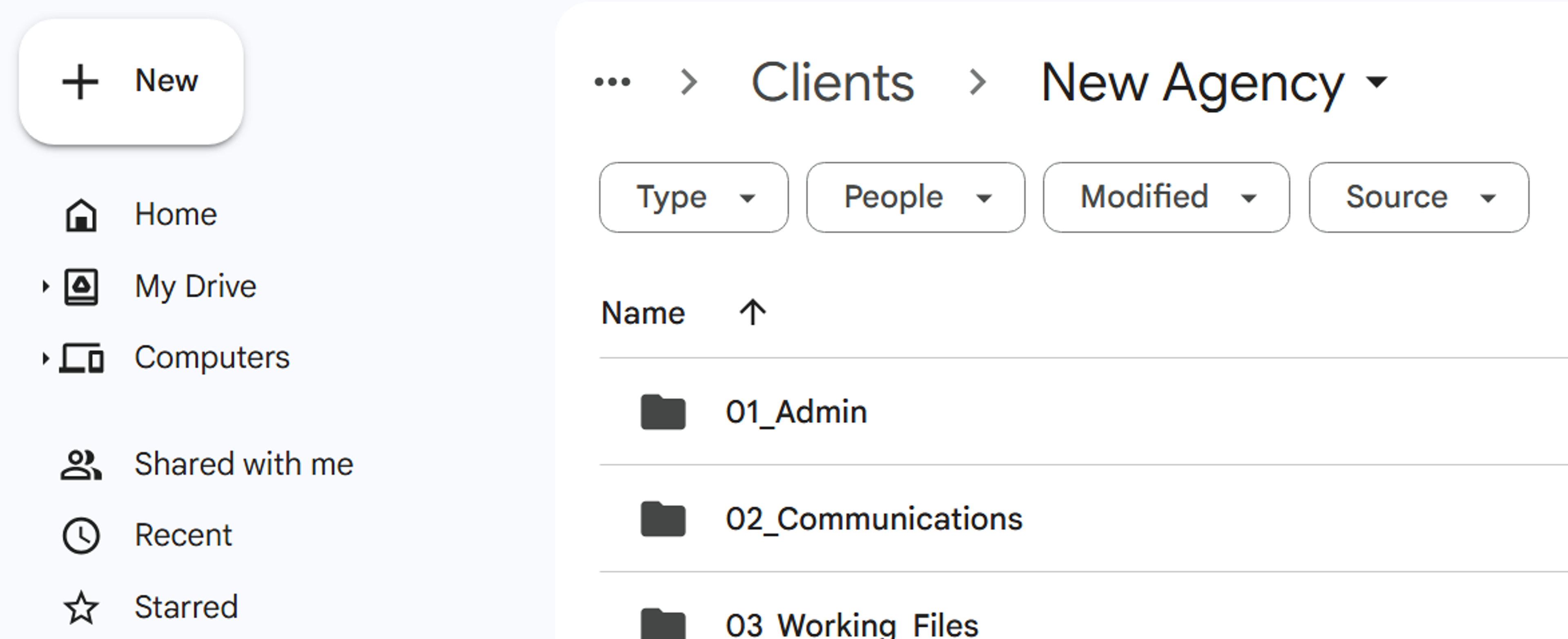This screenshot has width=1568, height=639.
Task: Select the 02_Communications folder name
Action: (x=873, y=519)
